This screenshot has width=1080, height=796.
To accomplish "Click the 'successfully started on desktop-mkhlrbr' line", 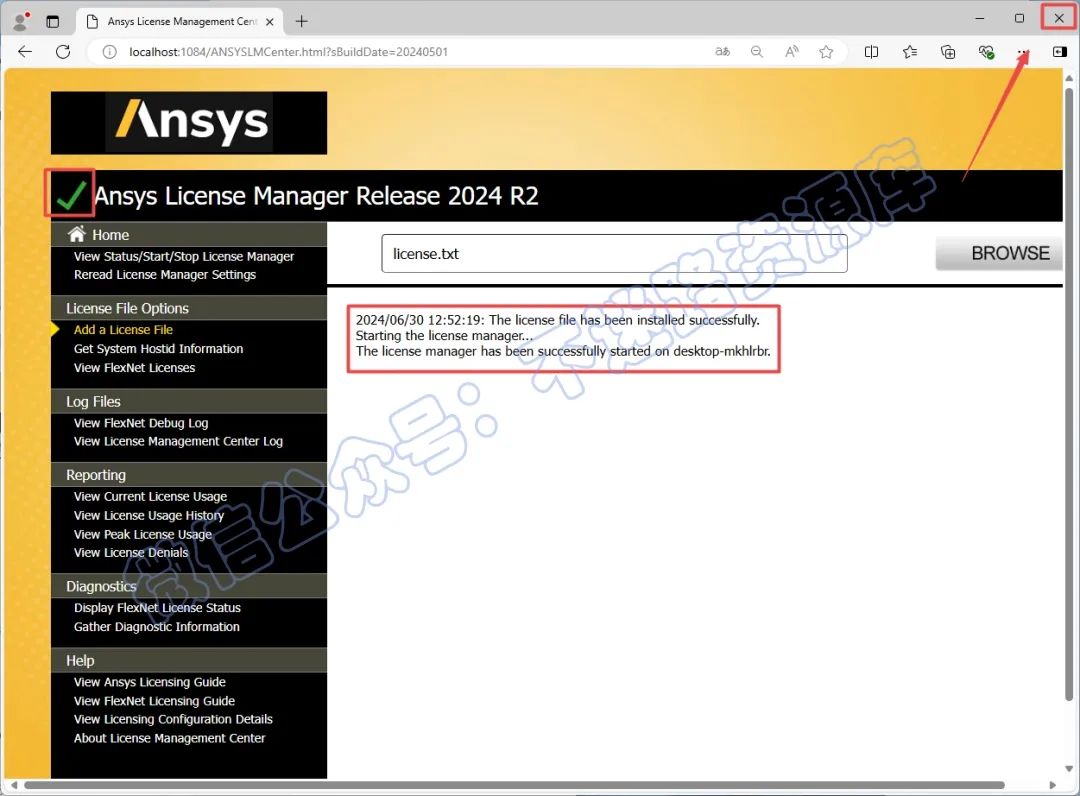I will point(563,351).
